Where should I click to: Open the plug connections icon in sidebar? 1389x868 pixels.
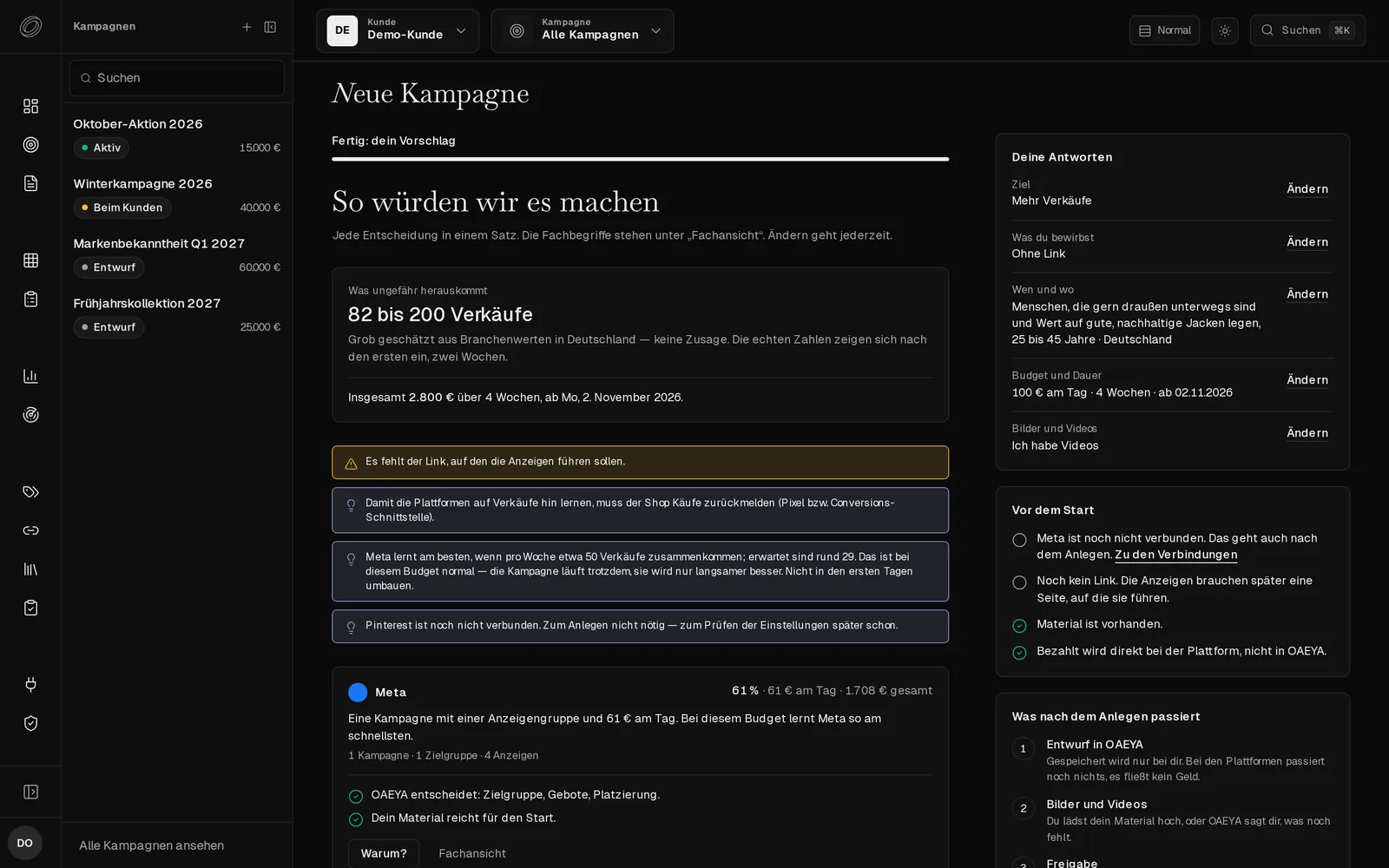30,685
